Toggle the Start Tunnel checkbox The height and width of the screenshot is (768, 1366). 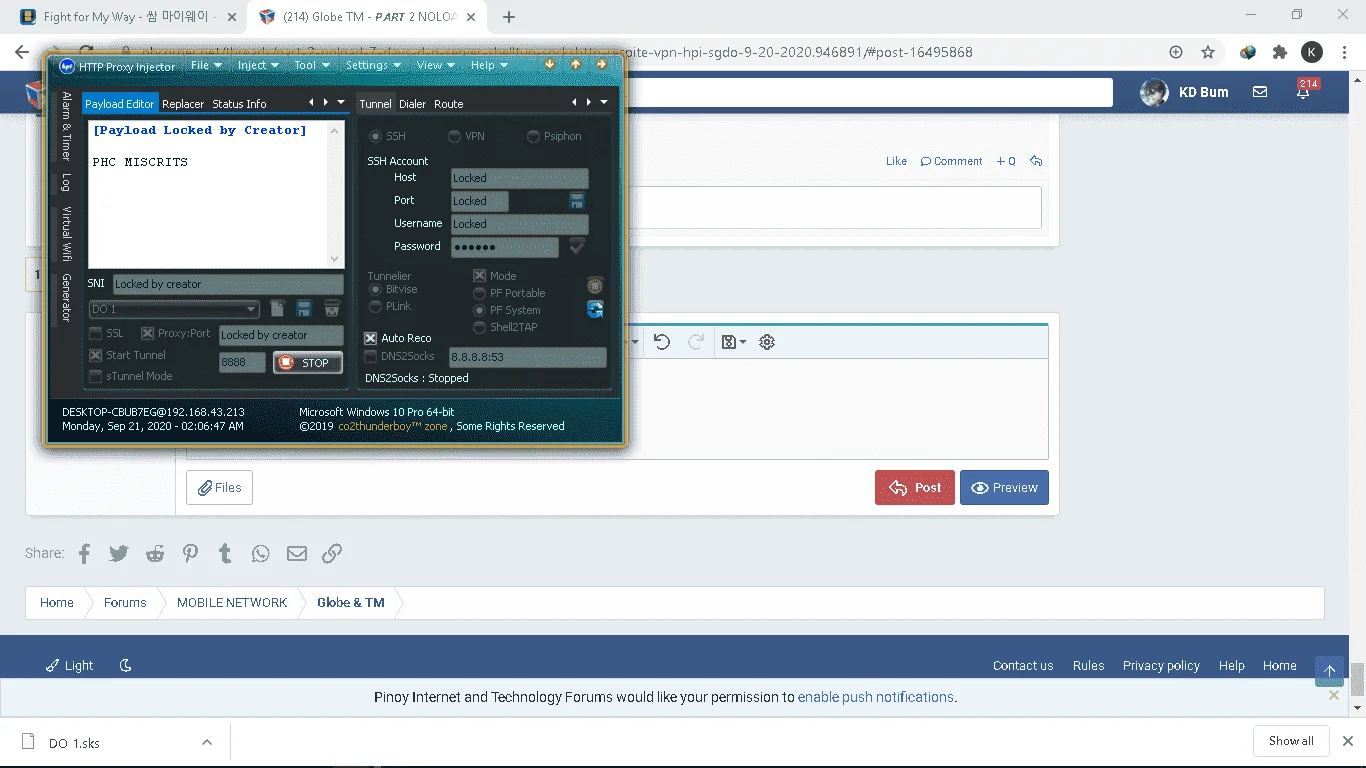point(96,355)
